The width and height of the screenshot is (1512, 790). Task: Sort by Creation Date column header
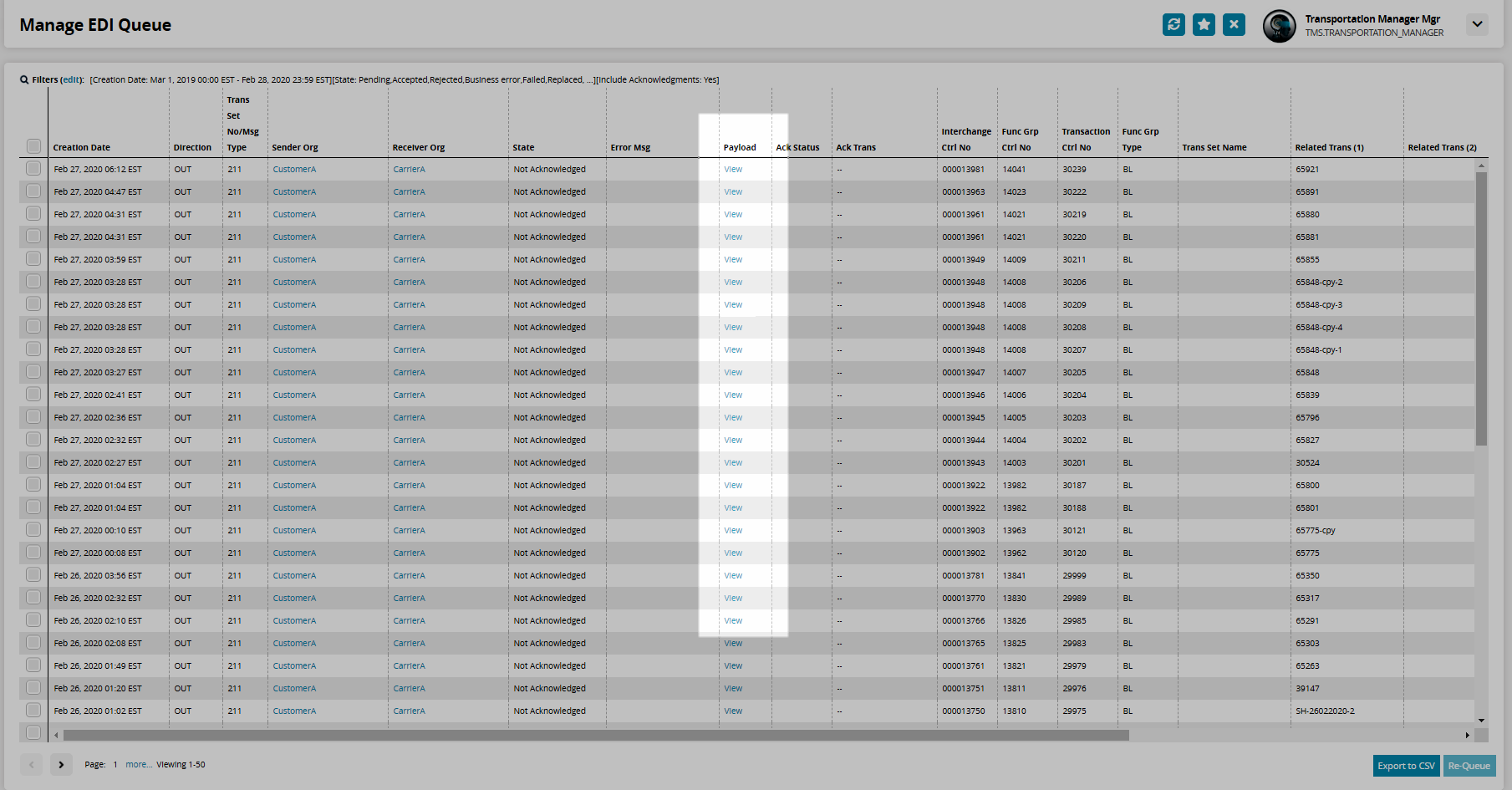(82, 148)
